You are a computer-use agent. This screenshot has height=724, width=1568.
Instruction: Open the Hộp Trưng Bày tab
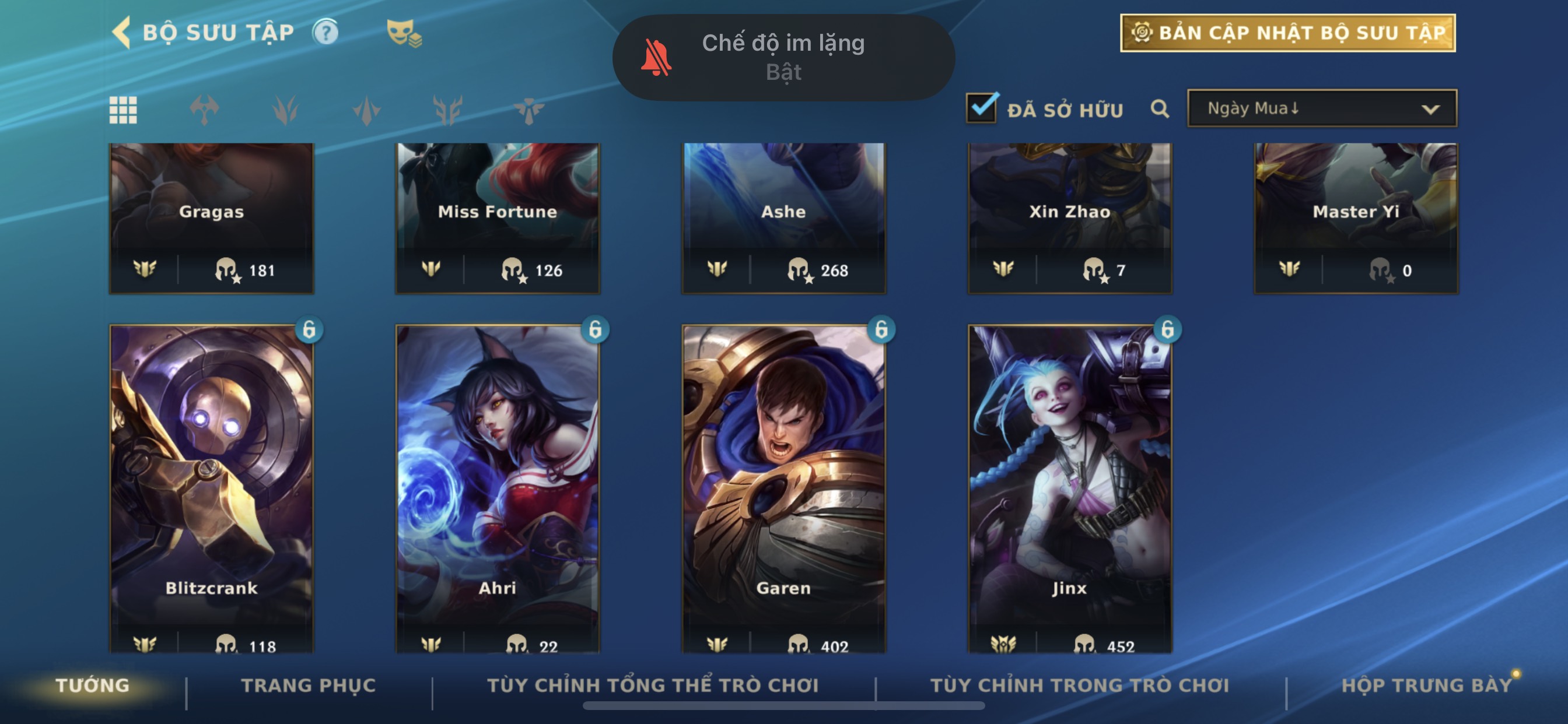[1426, 685]
